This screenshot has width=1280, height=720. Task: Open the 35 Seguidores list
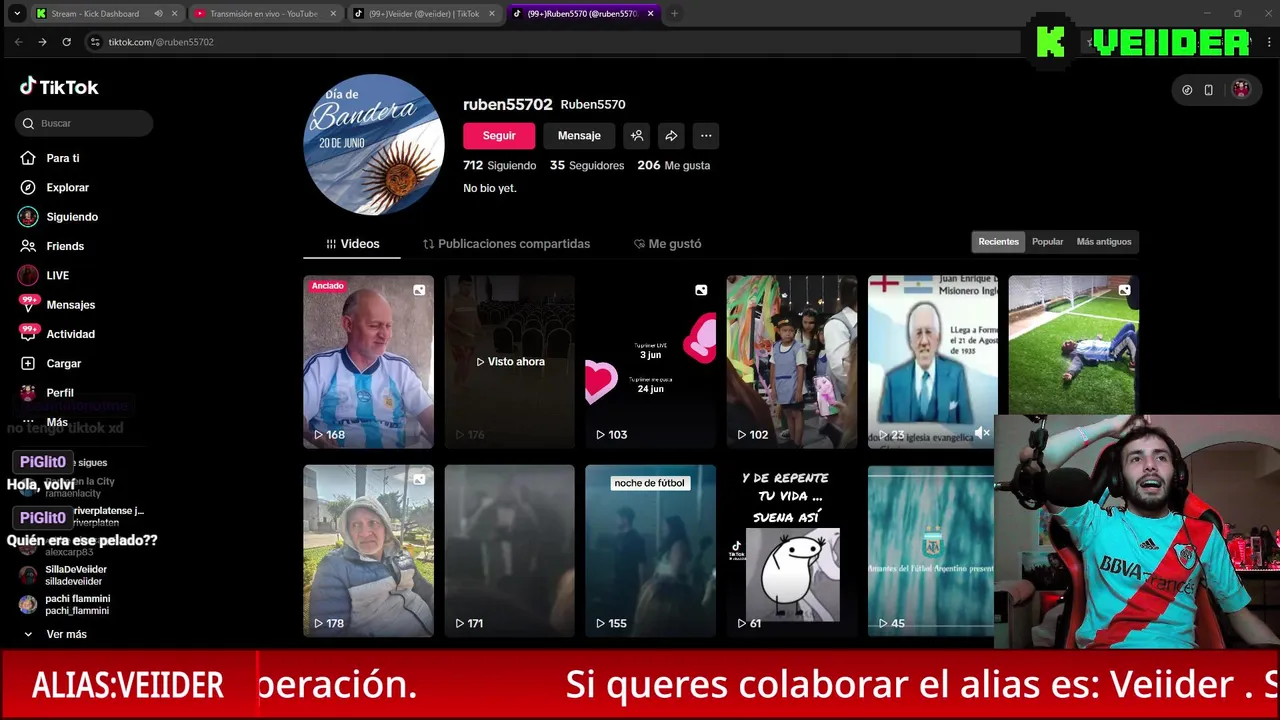[587, 165]
